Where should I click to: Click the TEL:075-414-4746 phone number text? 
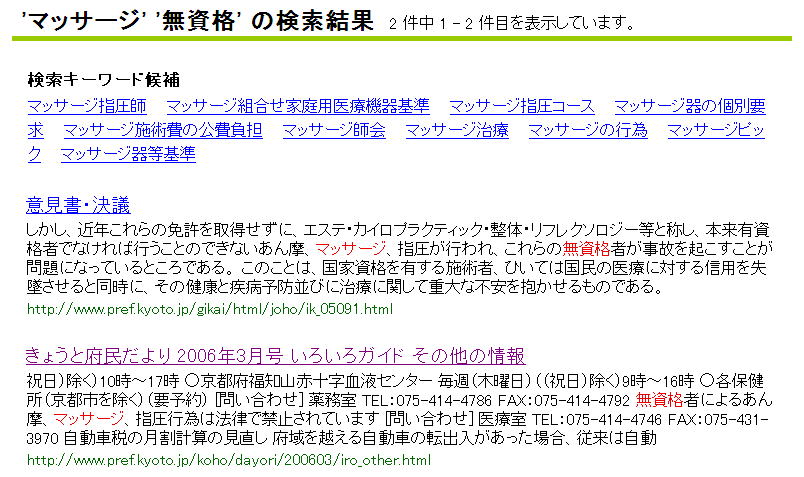[597, 419]
